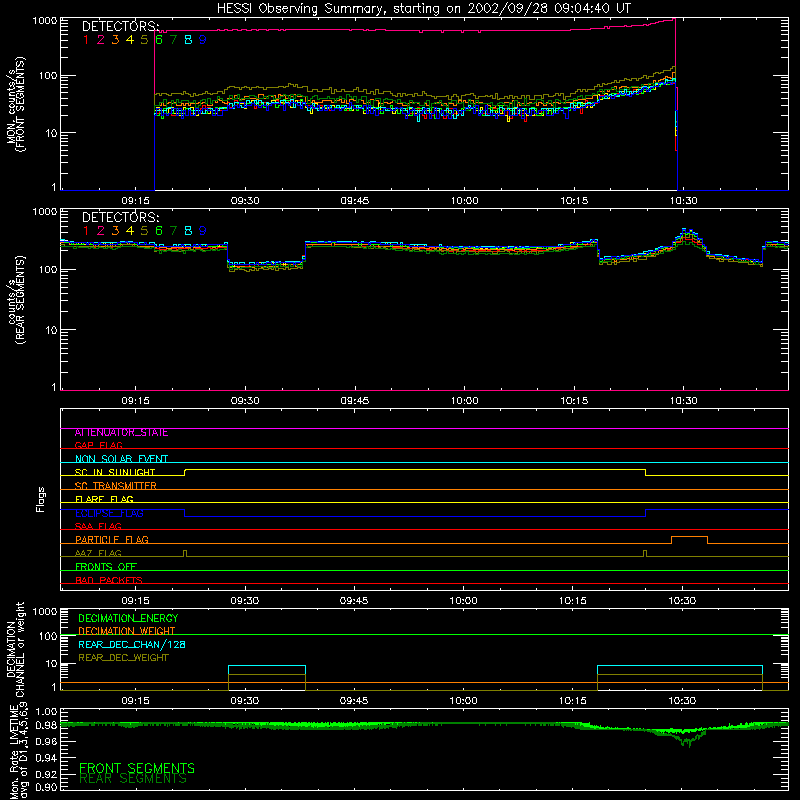Click the BAD_PACKETS flag label
800x800 pixels.
(x=109, y=580)
